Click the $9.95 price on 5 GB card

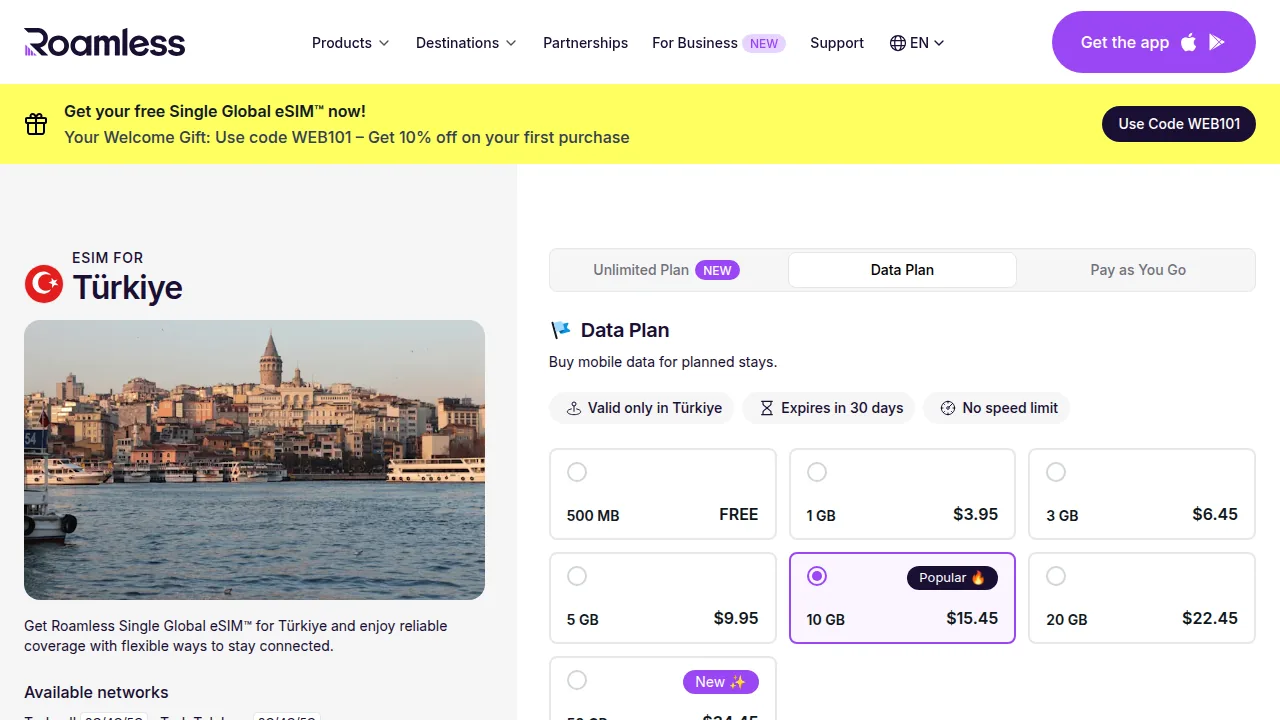pos(736,618)
